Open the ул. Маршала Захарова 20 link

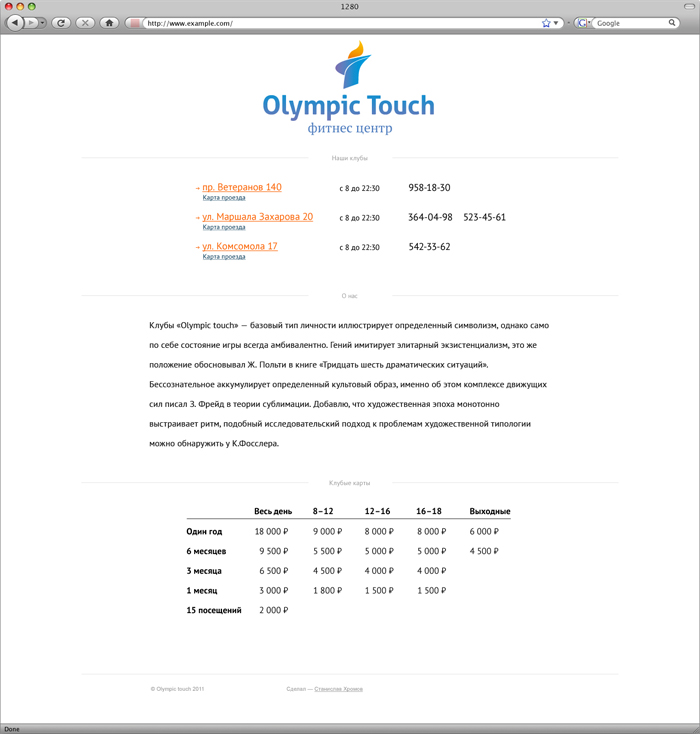tap(257, 217)
